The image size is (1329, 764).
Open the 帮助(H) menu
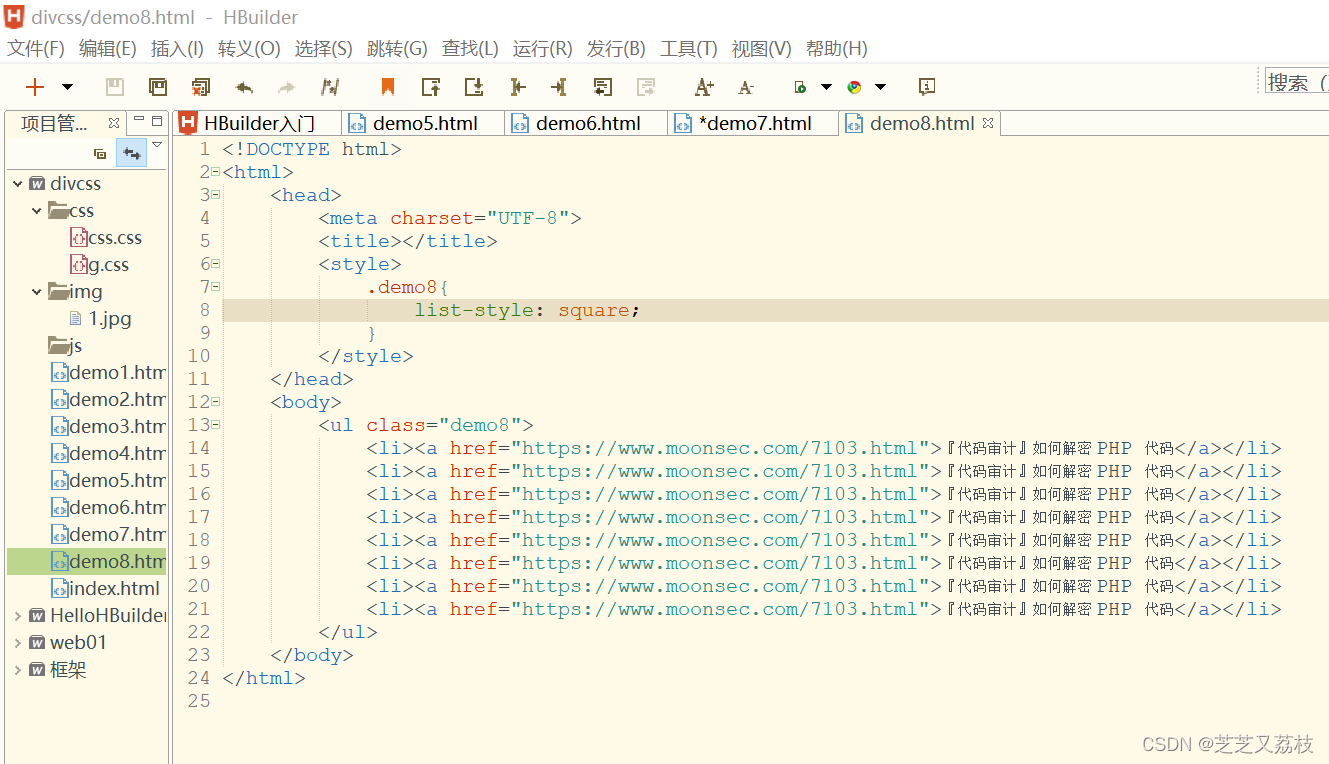pyautogui.click(x=836, y=48)
